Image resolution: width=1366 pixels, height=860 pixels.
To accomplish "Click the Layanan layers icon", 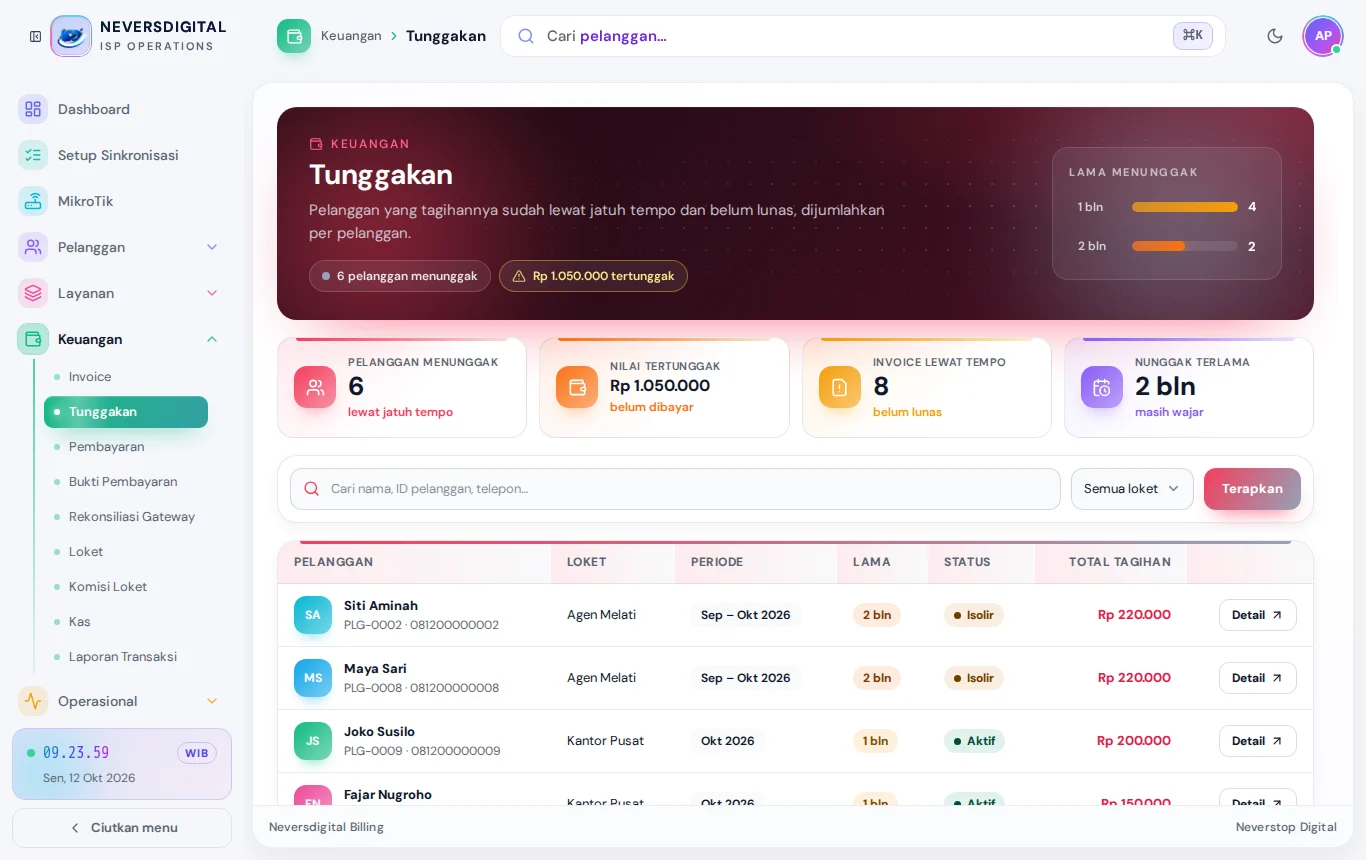I will coord(33,293).
